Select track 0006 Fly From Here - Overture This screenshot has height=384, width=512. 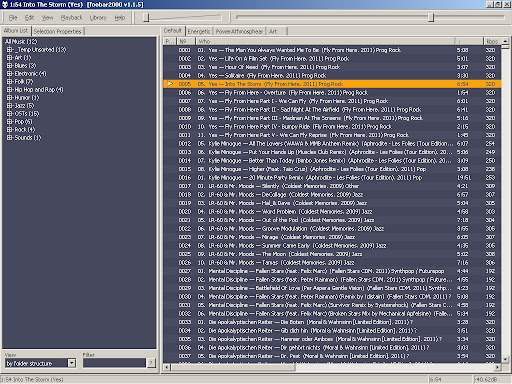pos(332,93)
